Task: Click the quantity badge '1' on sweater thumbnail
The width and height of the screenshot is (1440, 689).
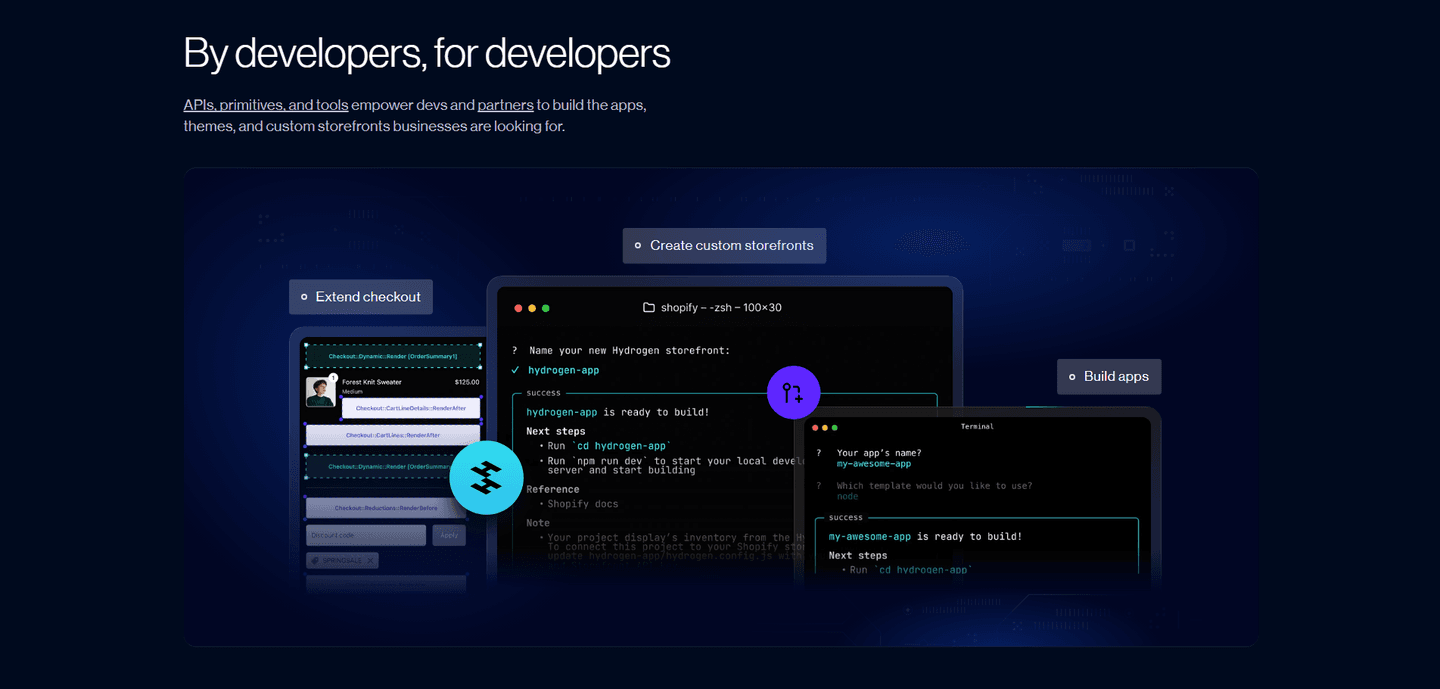Action: pos(334,377)
